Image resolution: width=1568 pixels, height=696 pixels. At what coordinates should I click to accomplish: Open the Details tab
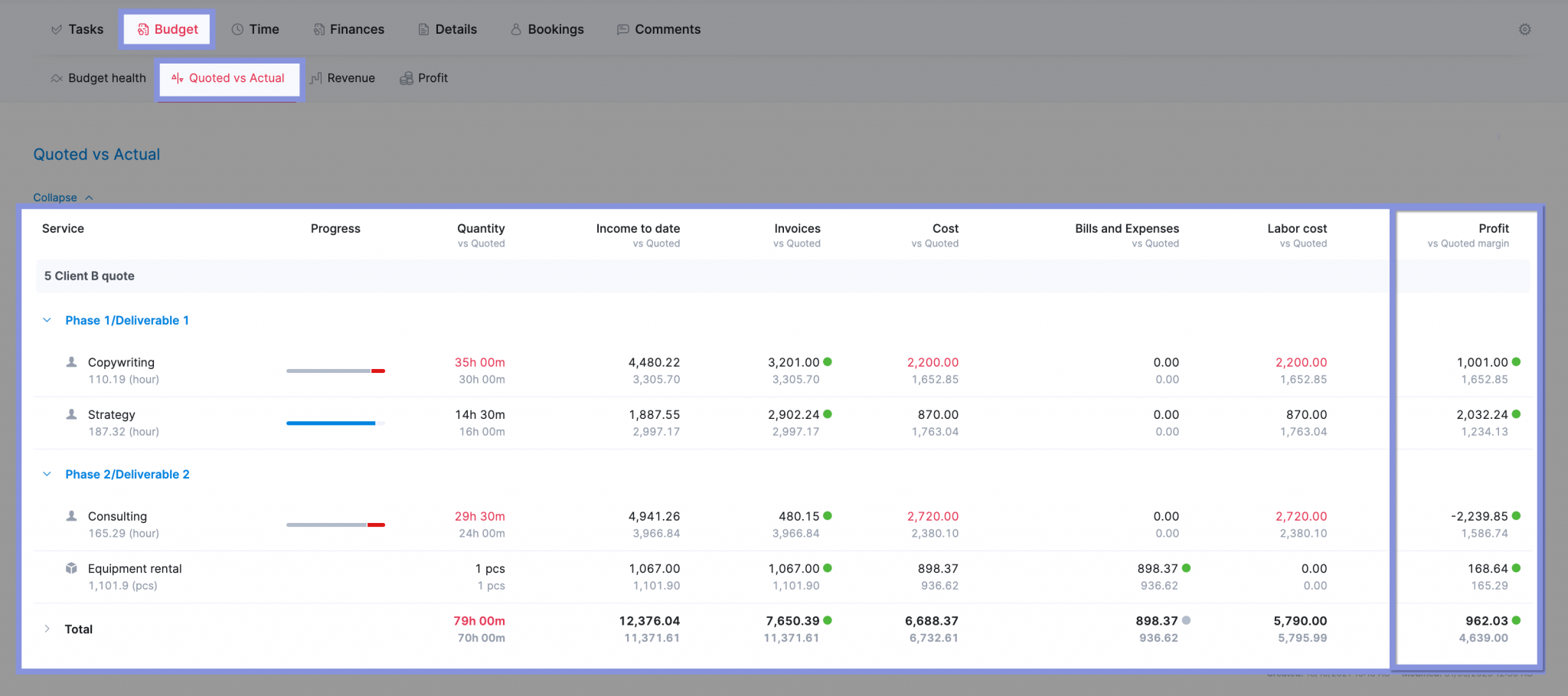click(448, 29)
